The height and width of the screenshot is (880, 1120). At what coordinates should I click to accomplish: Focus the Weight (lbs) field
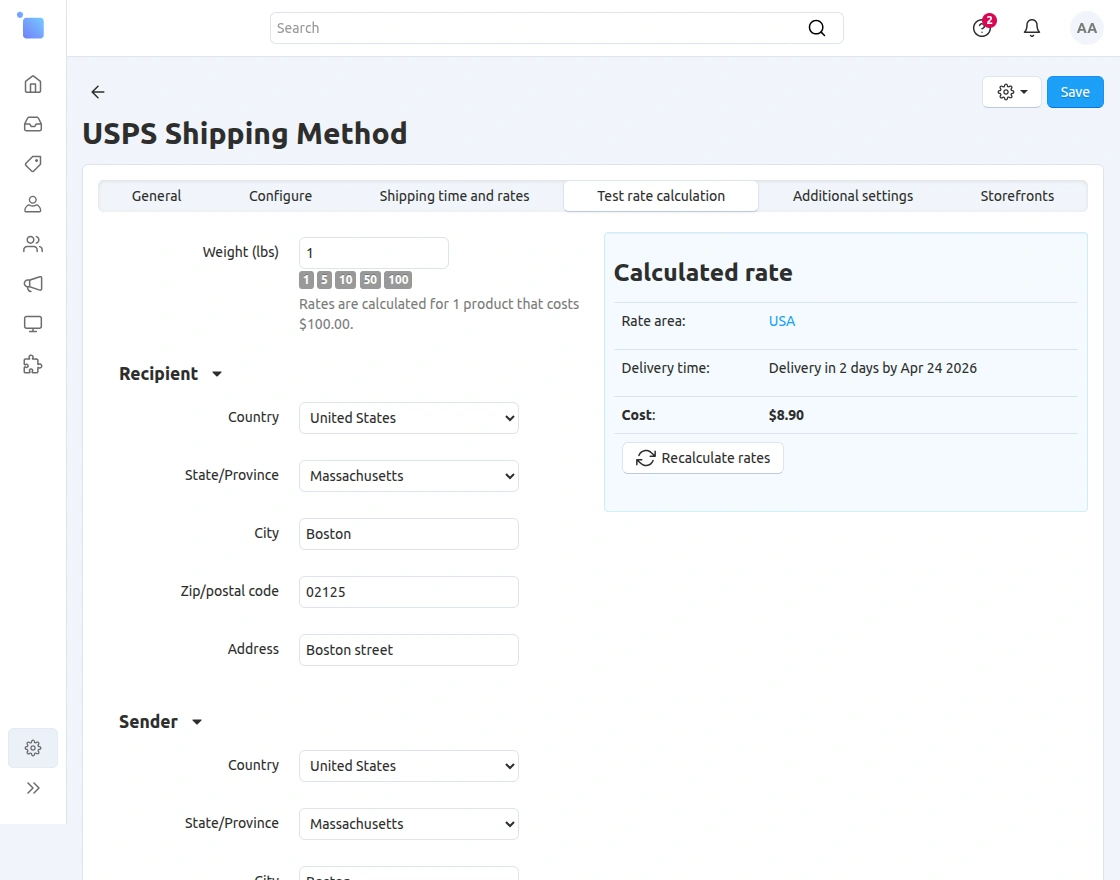[374, 253]
